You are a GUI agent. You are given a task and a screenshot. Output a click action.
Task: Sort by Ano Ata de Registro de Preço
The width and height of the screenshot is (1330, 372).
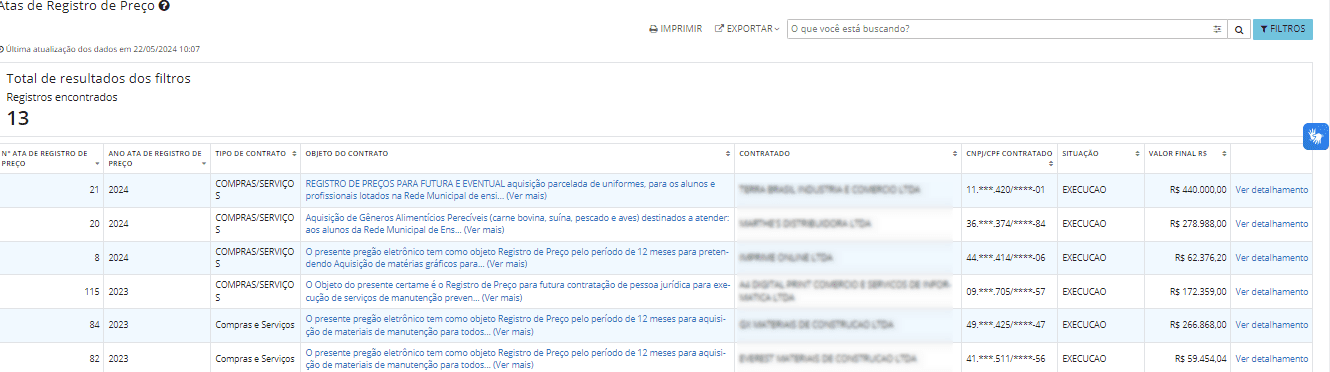pyautogui.click(x=156, y=158)
